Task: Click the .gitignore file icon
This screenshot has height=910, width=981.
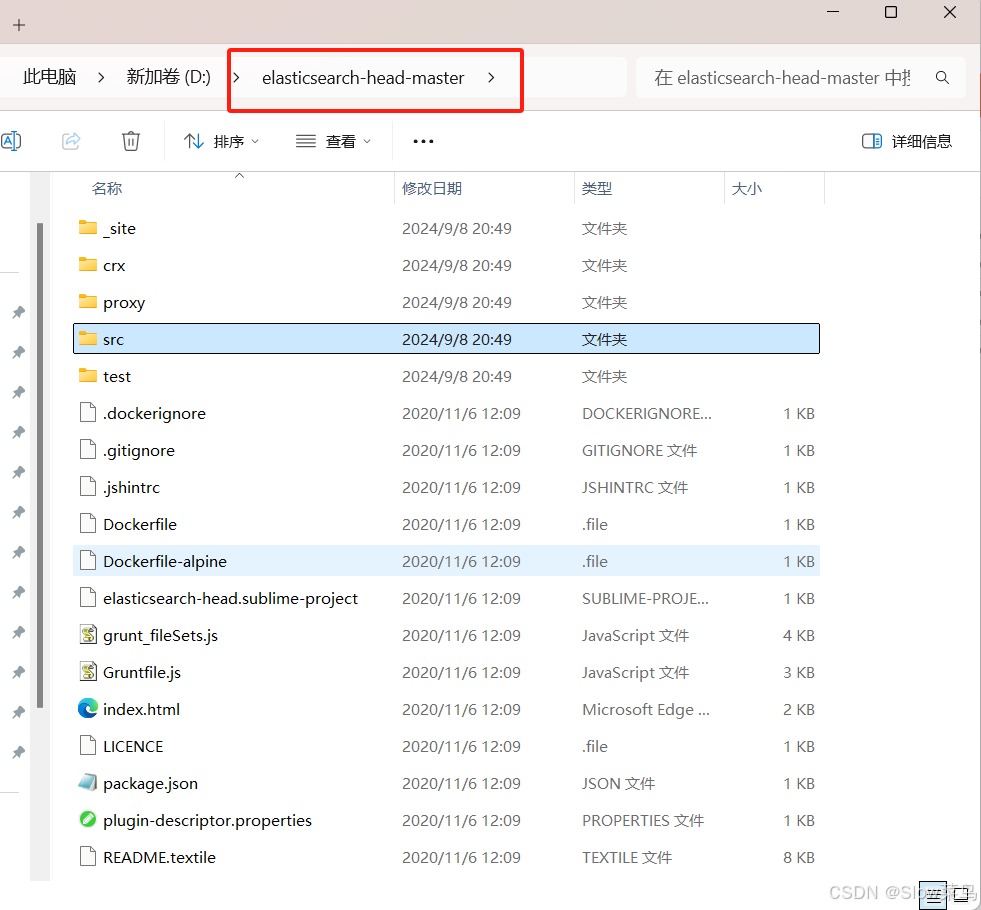Action: click(x=88, y=449)
